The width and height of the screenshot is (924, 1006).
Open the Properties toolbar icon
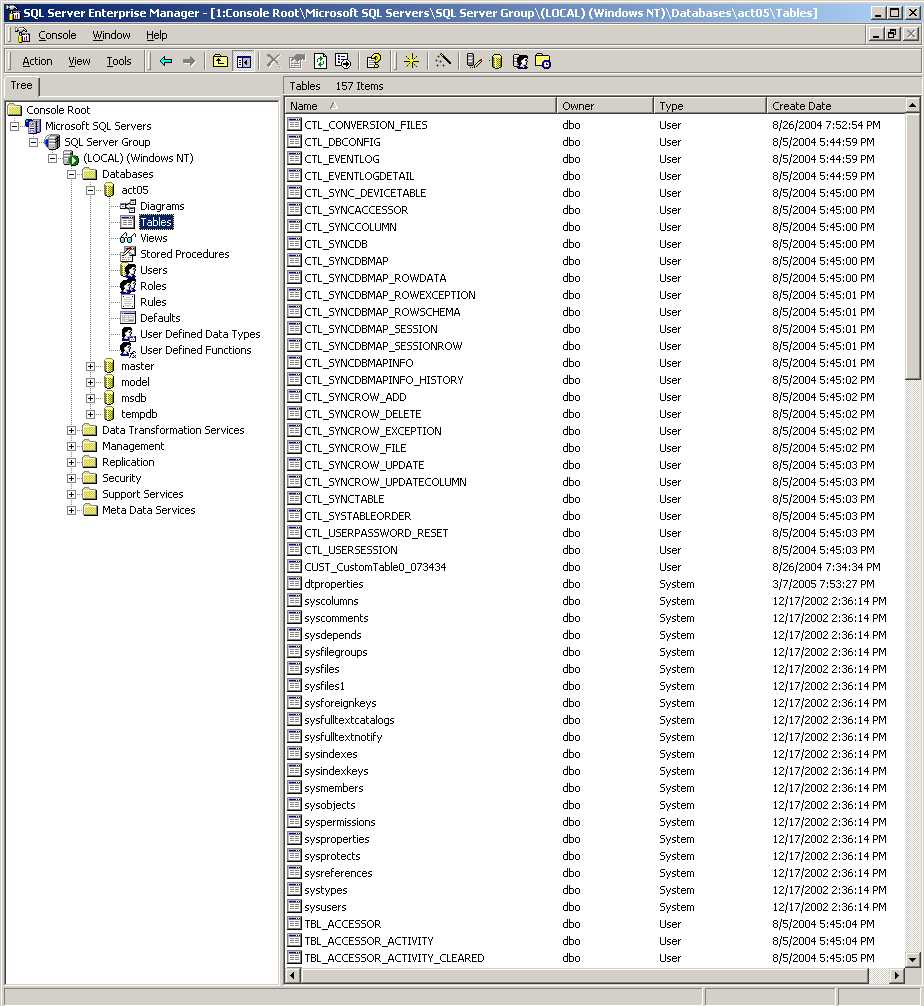click(x=296, y=62)
